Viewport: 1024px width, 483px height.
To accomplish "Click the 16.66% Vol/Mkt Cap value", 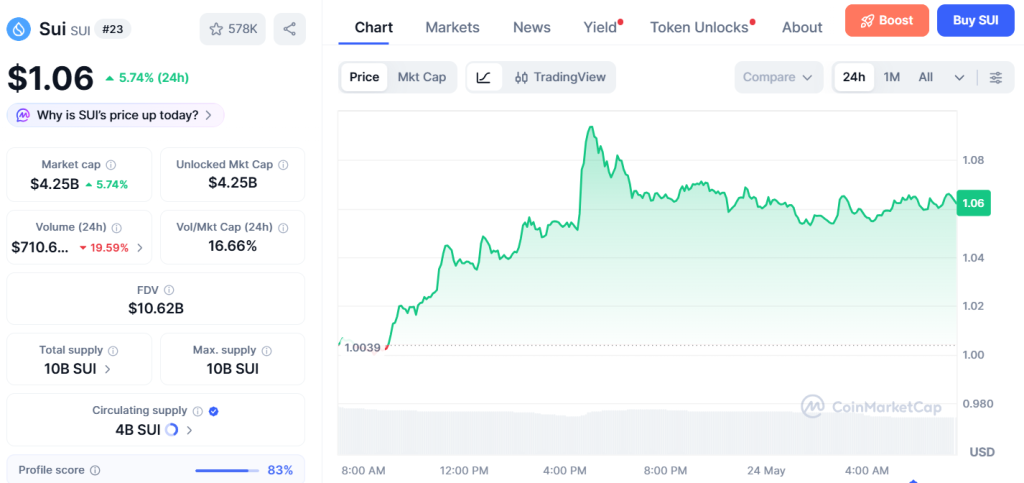I will coord(232,246).
